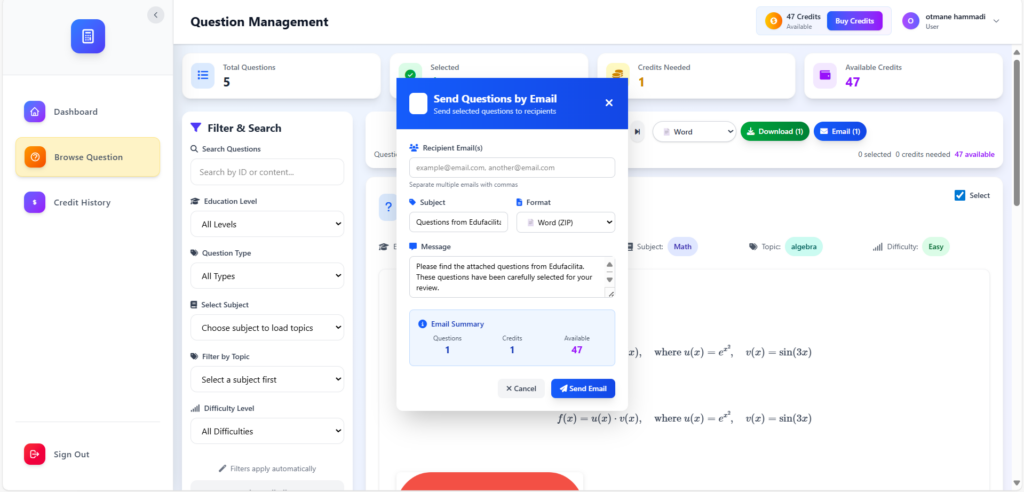Viewport: 1024px width, 492px height.
Task: Open the Format dropdown in the dialog
Action: click(x=566, y=222)
